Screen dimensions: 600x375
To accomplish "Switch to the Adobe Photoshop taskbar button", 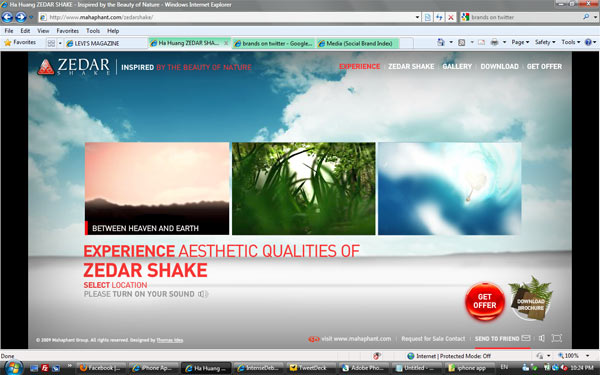I will (364, 368).
